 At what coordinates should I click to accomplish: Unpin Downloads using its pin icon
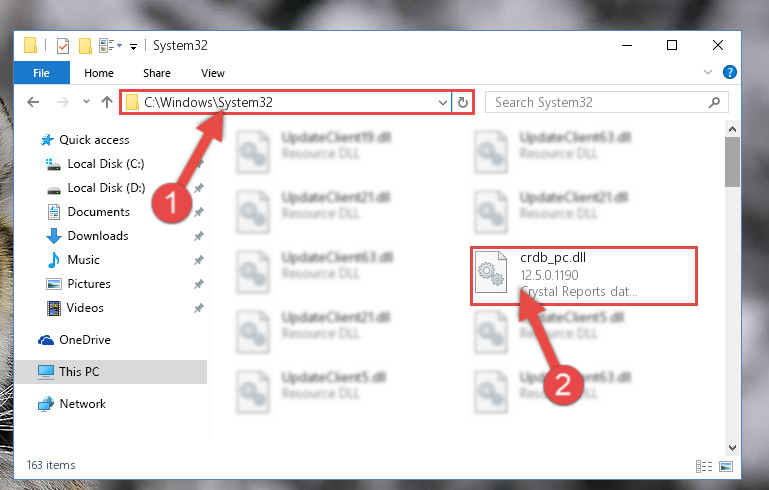coord(198,236)
